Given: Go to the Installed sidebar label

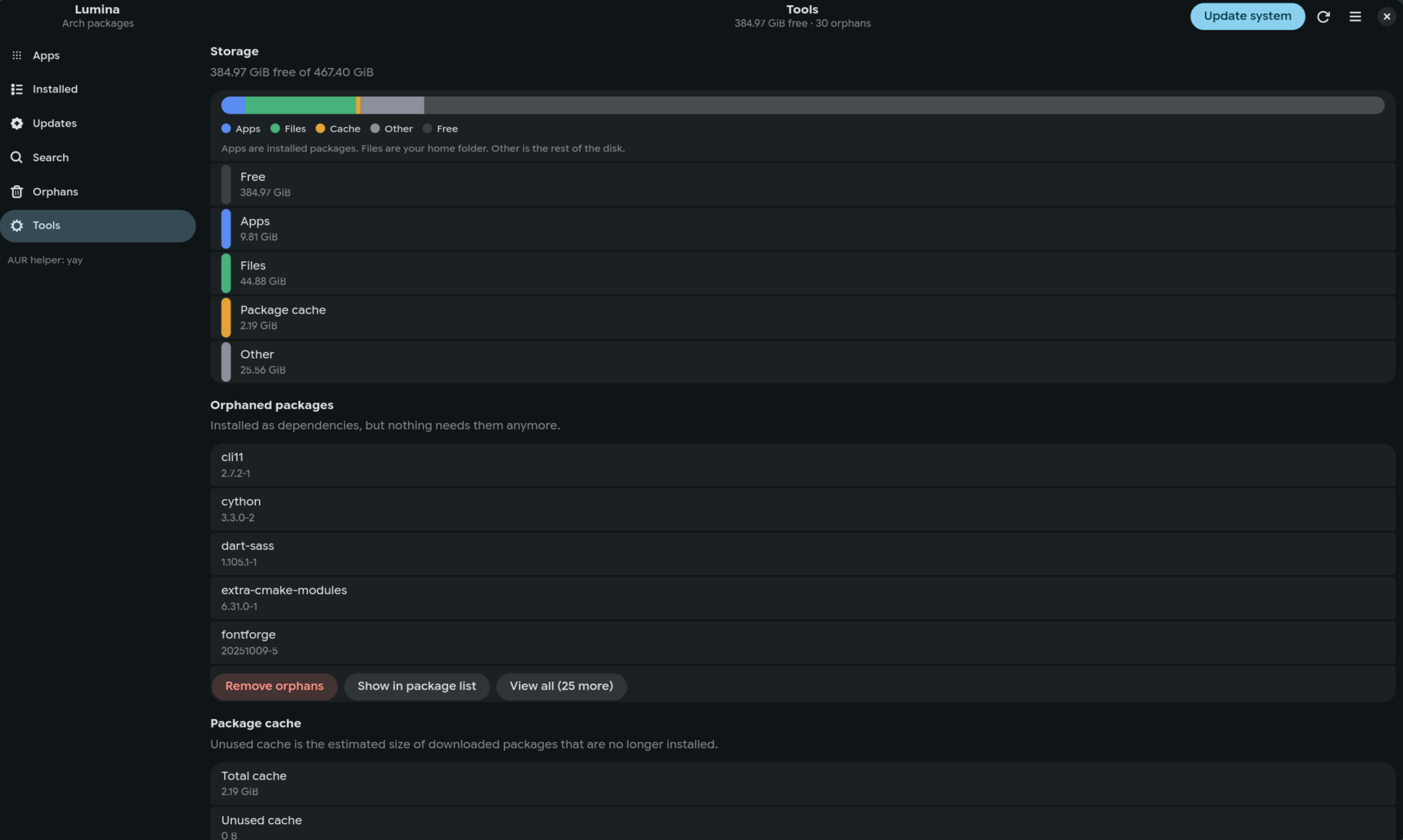Looking at the screenshot, I should pos(55,89).
